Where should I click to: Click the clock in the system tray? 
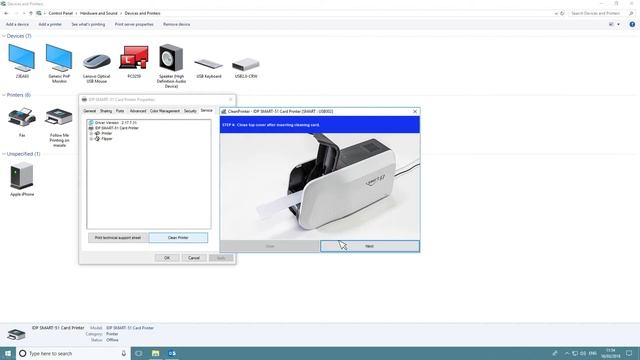[x=611, y=353]
